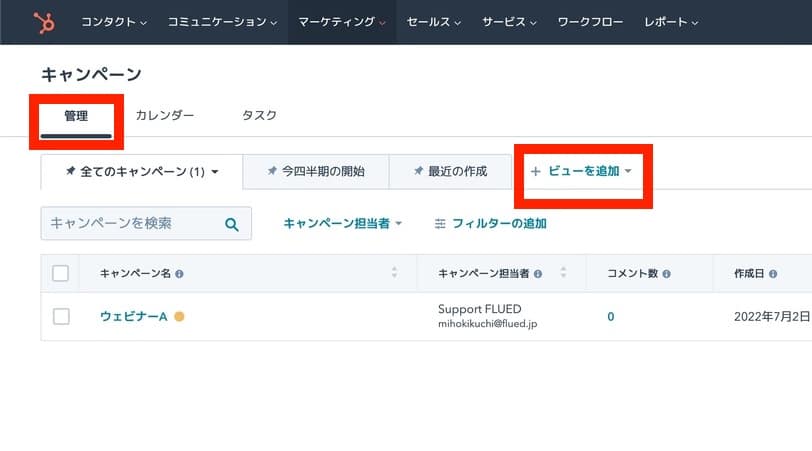Click the search magnifier icon
Image resolution: width=812 pixels, height=451 pixels.
pos(232,224)
